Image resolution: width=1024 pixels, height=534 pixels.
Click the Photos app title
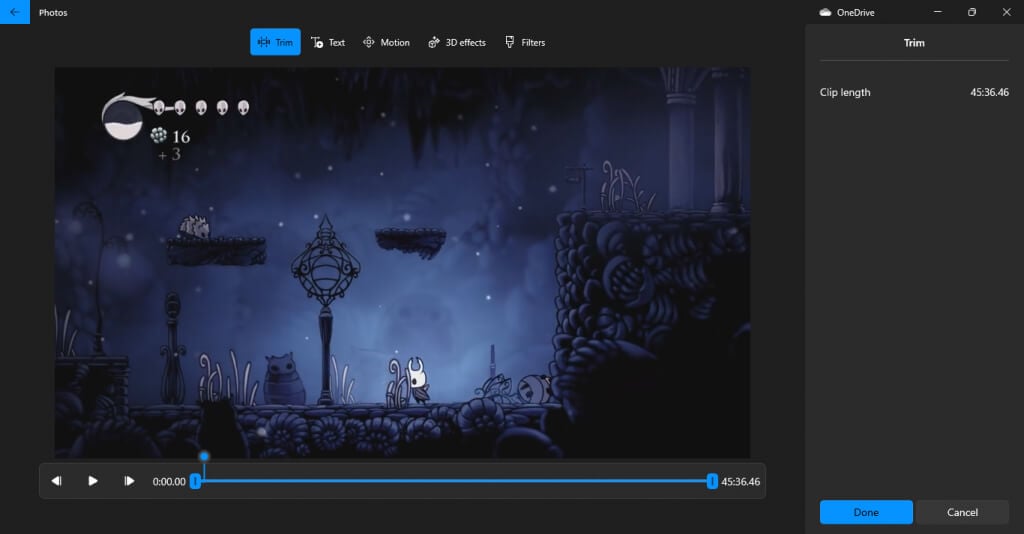point(53,12)
